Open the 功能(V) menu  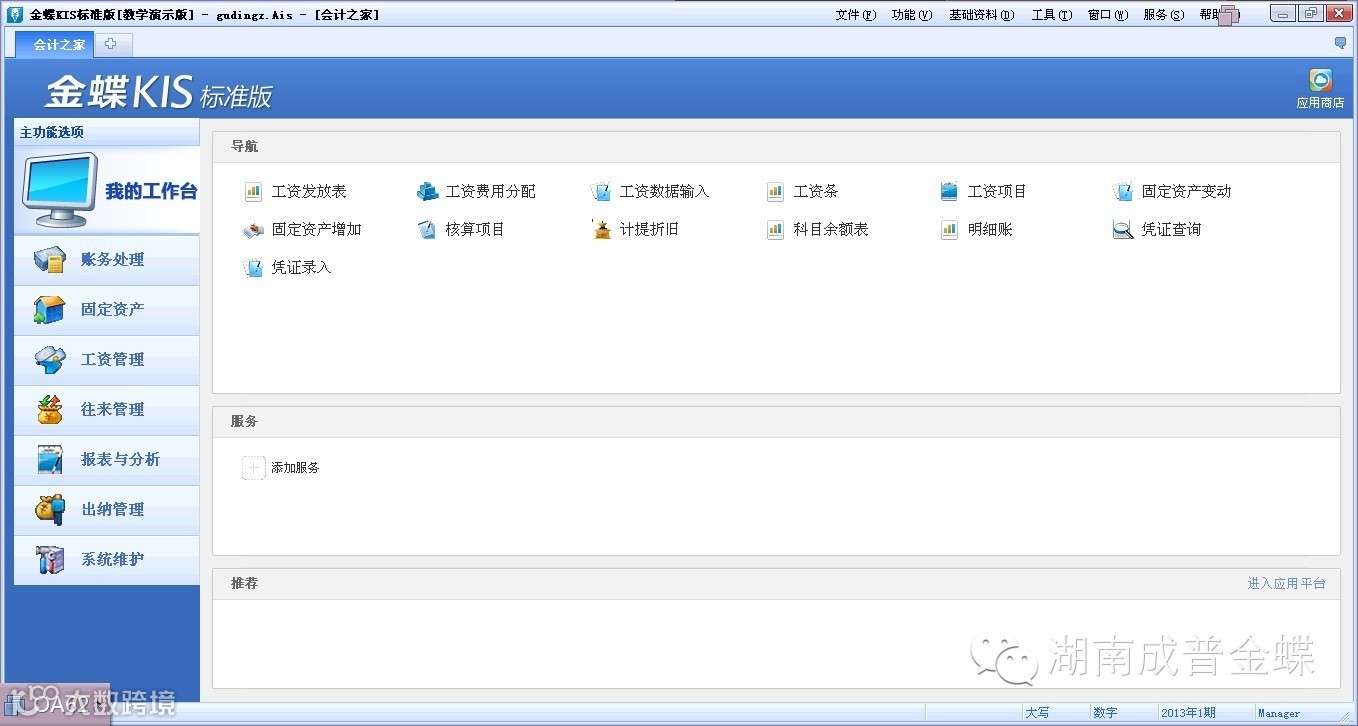pos(911,15)
